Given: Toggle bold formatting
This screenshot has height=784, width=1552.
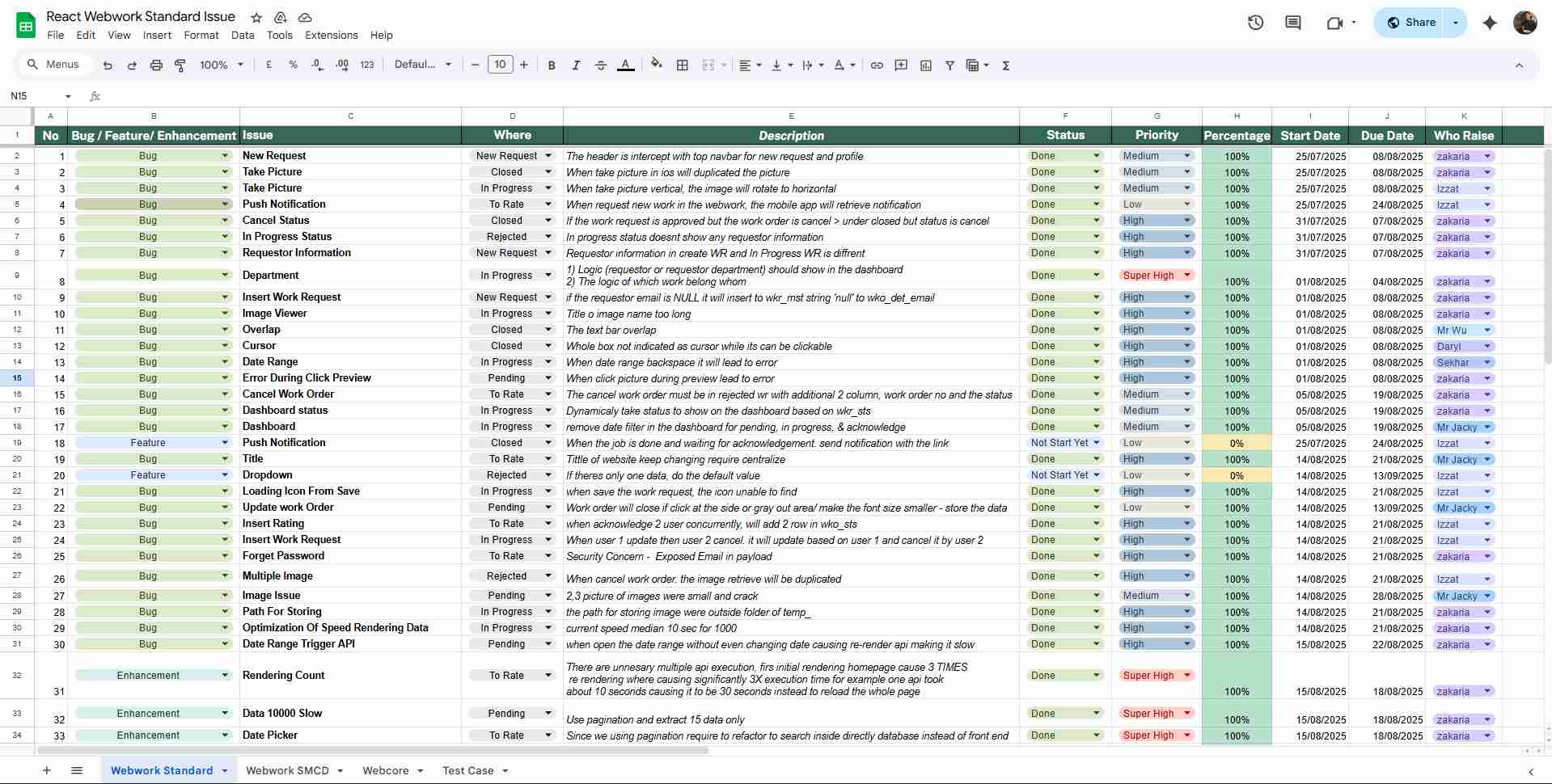Looking at the screenshot, I should (552, 65).
